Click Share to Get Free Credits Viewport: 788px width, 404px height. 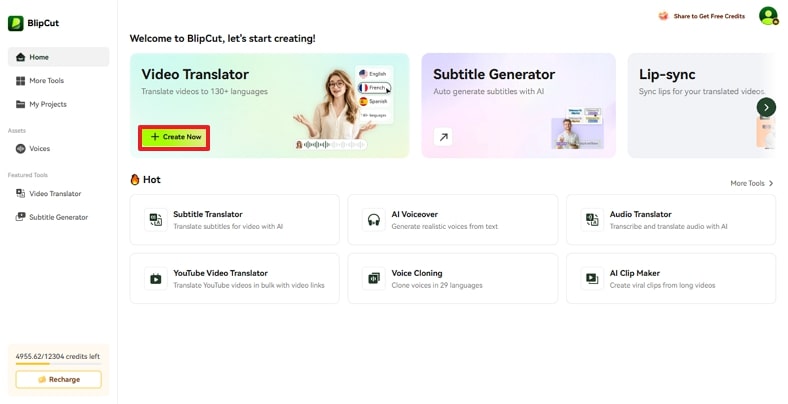(709, 16)
